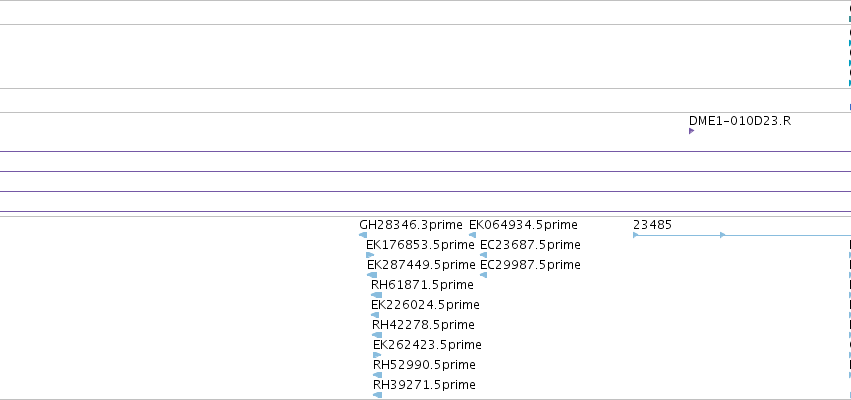Select the EC23687.5prime arrow glyph

484,255
